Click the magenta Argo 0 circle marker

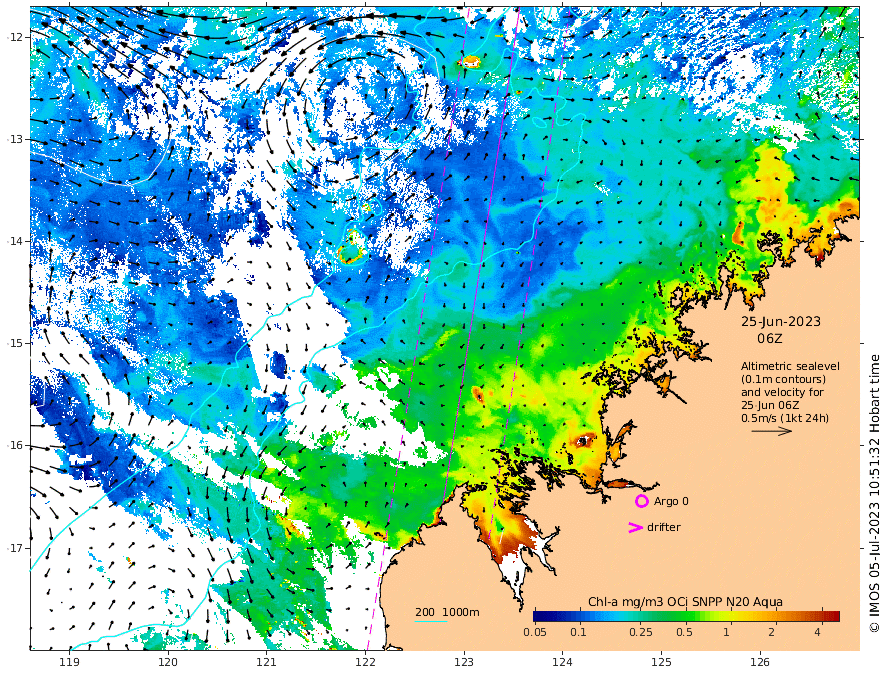tap(641, 501)
